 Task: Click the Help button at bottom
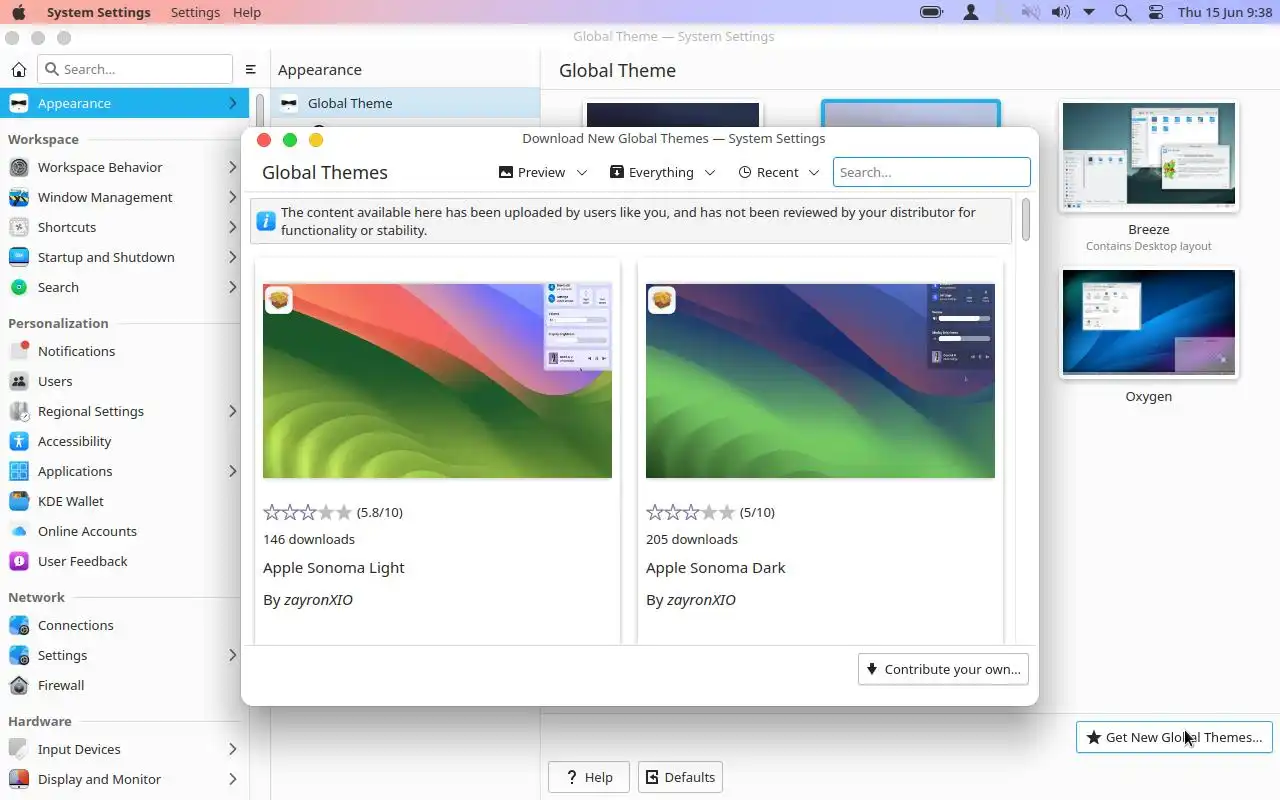[588, 777]
